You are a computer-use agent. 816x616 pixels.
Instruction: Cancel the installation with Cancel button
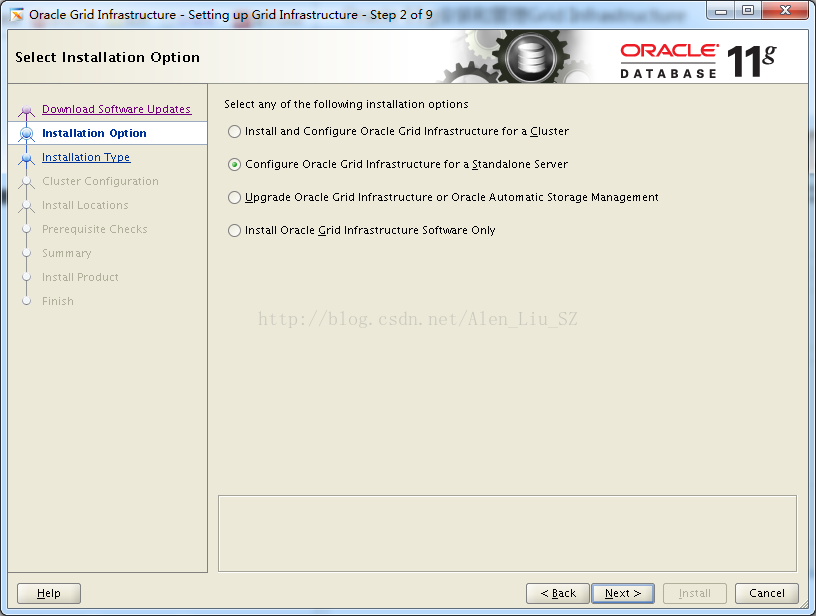(x=767, y=593)
